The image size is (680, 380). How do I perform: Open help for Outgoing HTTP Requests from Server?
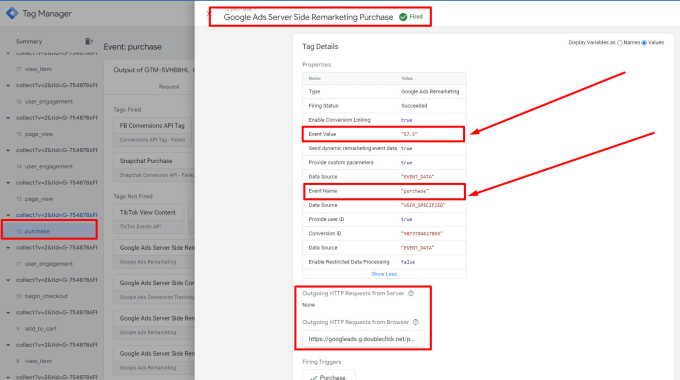click(411, 293)
